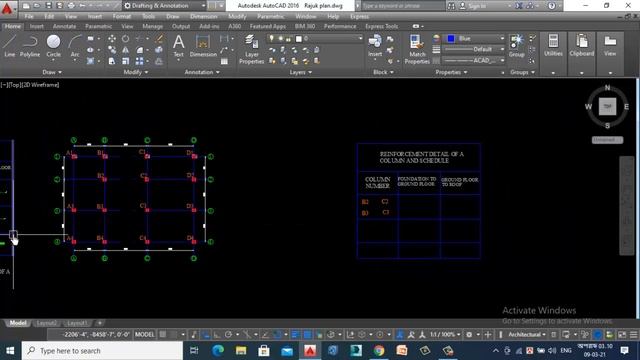Click the viewport label Top control
Image resolution: width=640 pixels, height=360 pixels.
click(x=15, y=85)
